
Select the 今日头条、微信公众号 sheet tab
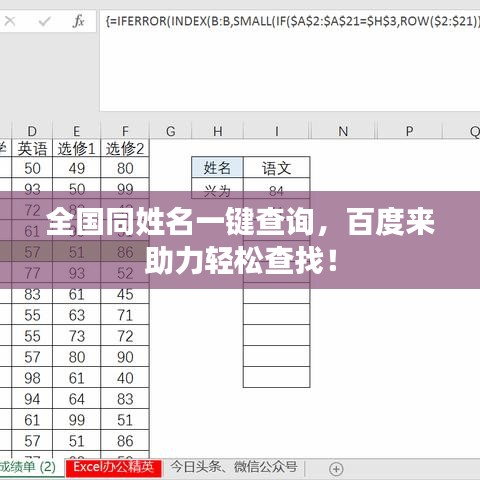click(234, 467)
